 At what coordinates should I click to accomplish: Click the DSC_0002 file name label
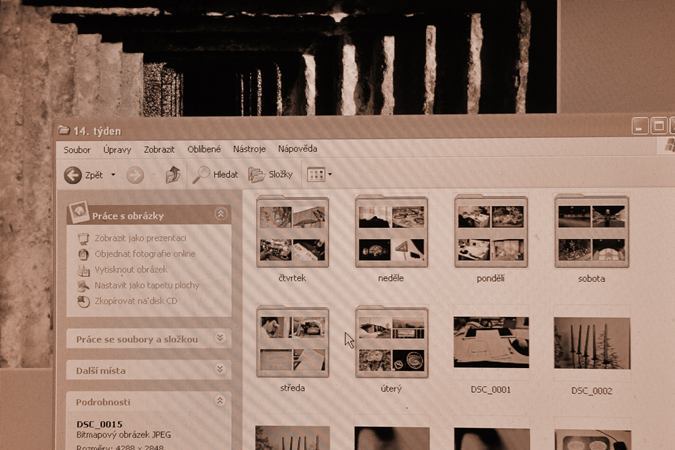(x=591, y=391)
